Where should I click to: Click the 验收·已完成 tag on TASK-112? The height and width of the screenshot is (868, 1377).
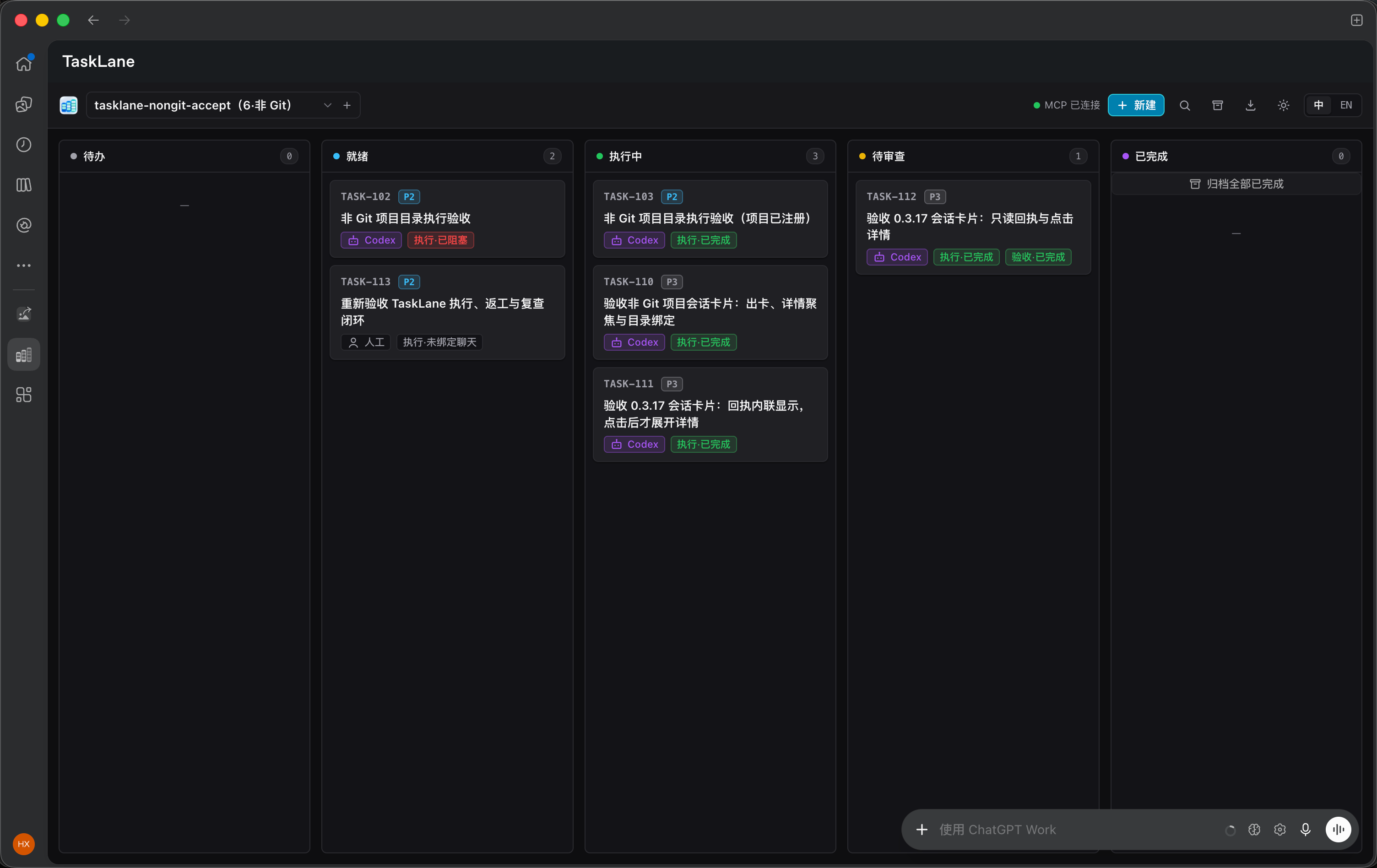coord(1038,257)
